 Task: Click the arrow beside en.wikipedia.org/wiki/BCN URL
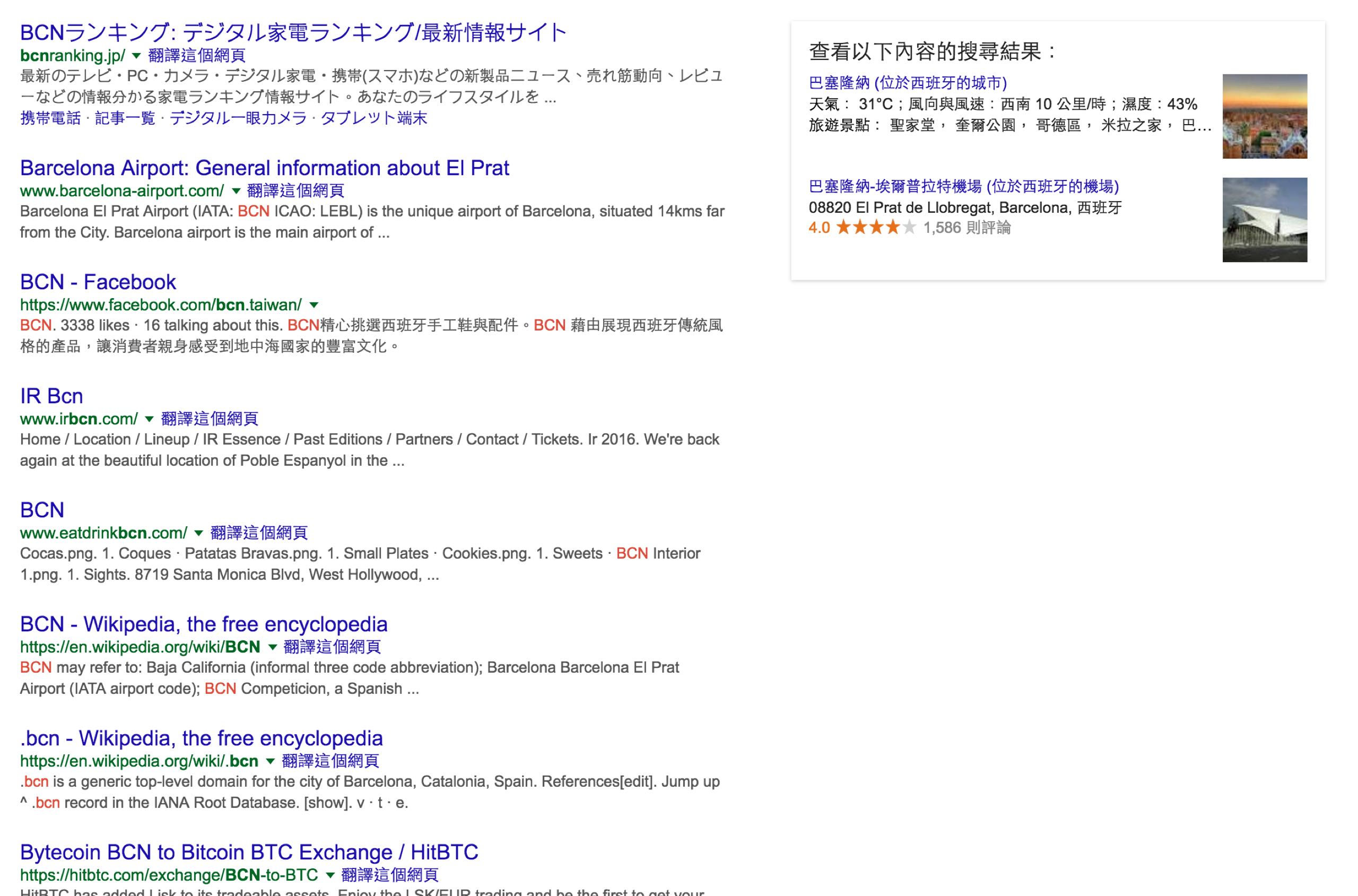(x=273, y=647)
